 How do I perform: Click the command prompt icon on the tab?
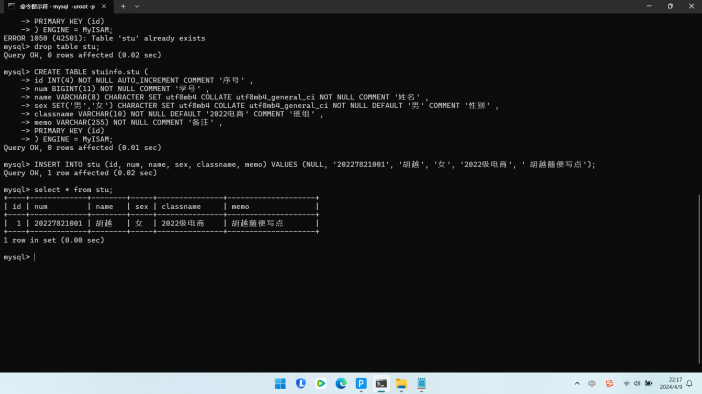click(x=11, y=6)
